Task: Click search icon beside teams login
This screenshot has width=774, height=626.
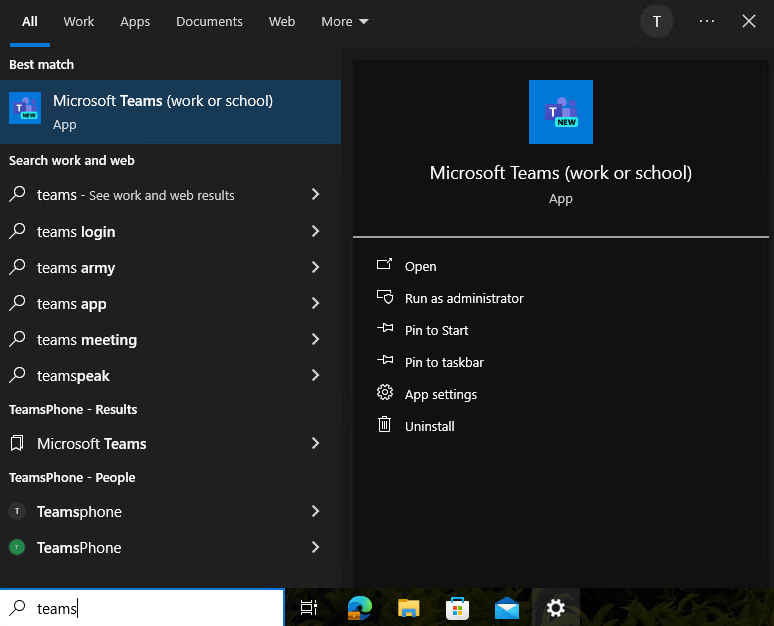Action: click(17, 231)
